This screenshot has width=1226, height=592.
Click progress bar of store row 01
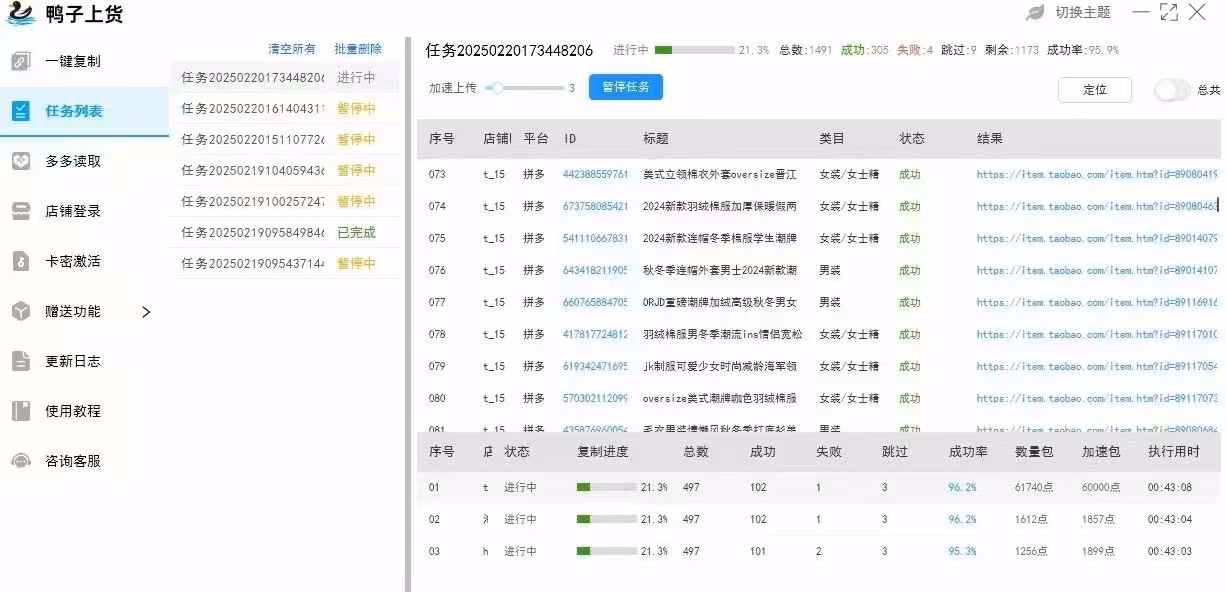[x=606, y=488]
